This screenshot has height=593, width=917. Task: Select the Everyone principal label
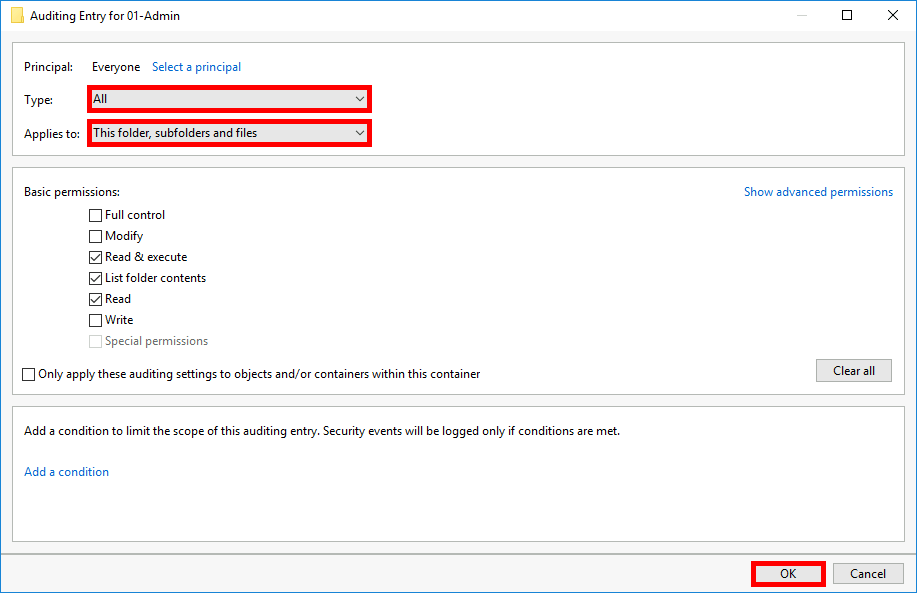point(115,66)
